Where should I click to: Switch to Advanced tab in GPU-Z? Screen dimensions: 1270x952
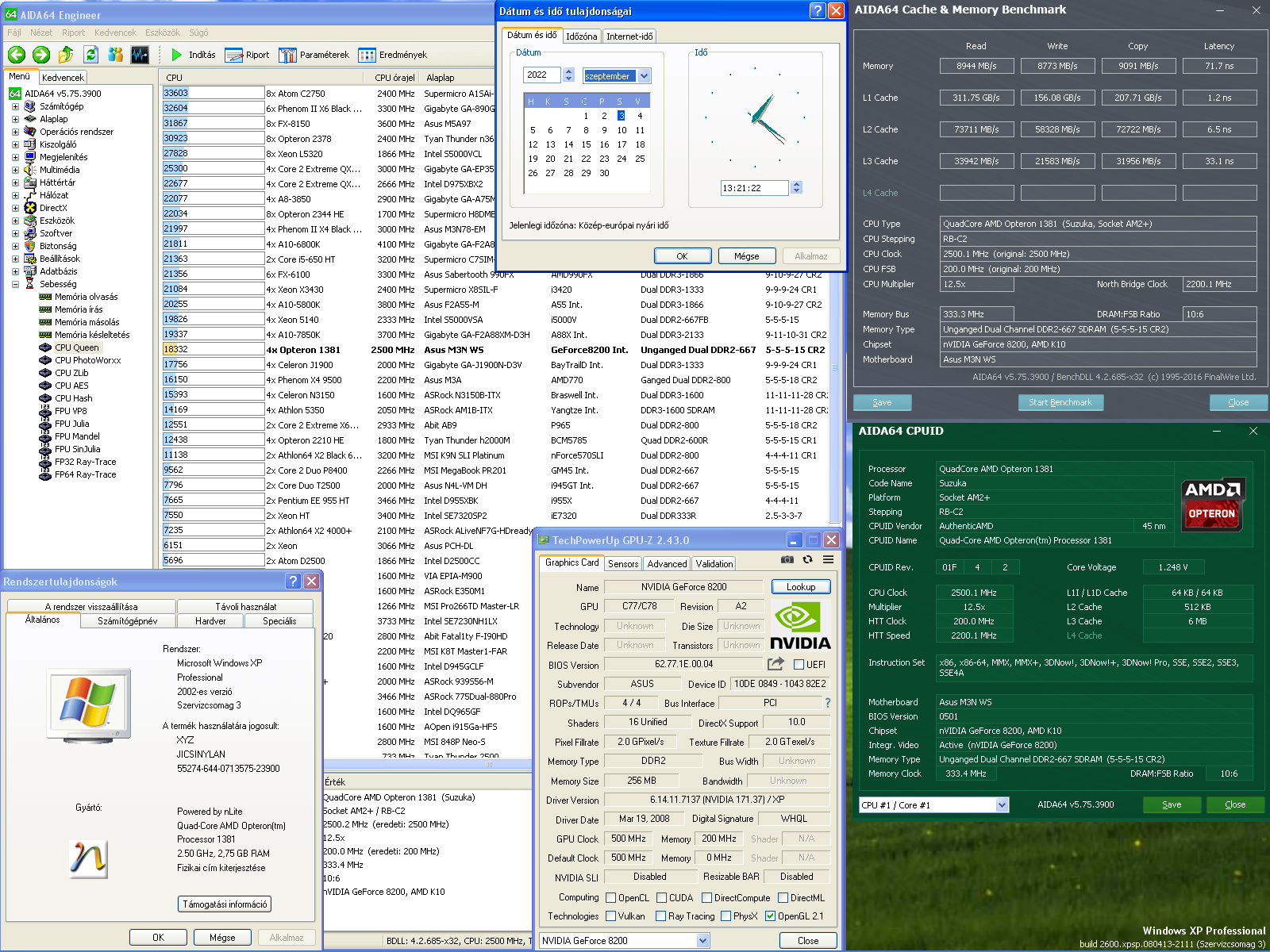tap(667, 564)
